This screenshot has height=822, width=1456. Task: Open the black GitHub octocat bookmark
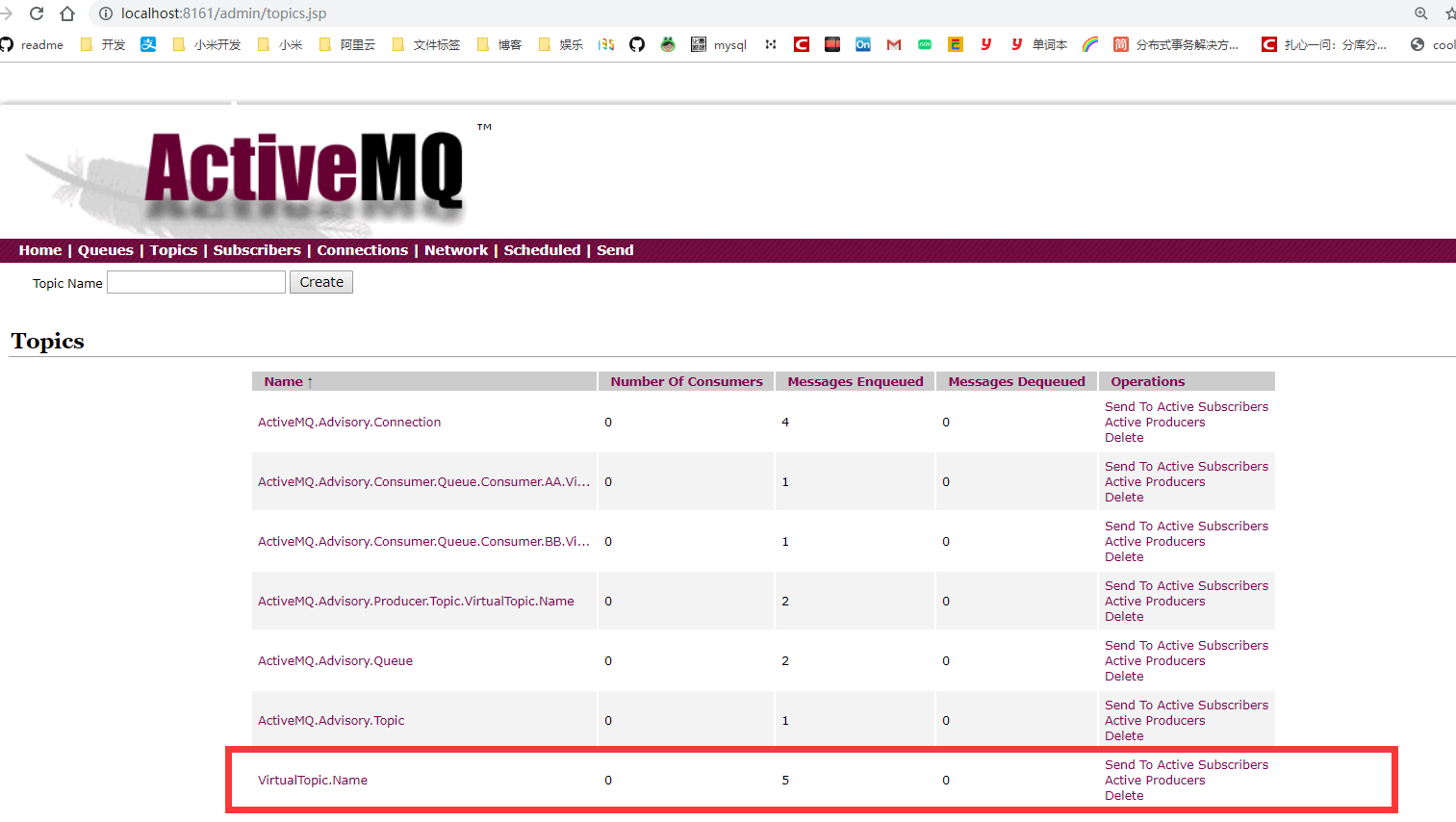coord(637,44)
